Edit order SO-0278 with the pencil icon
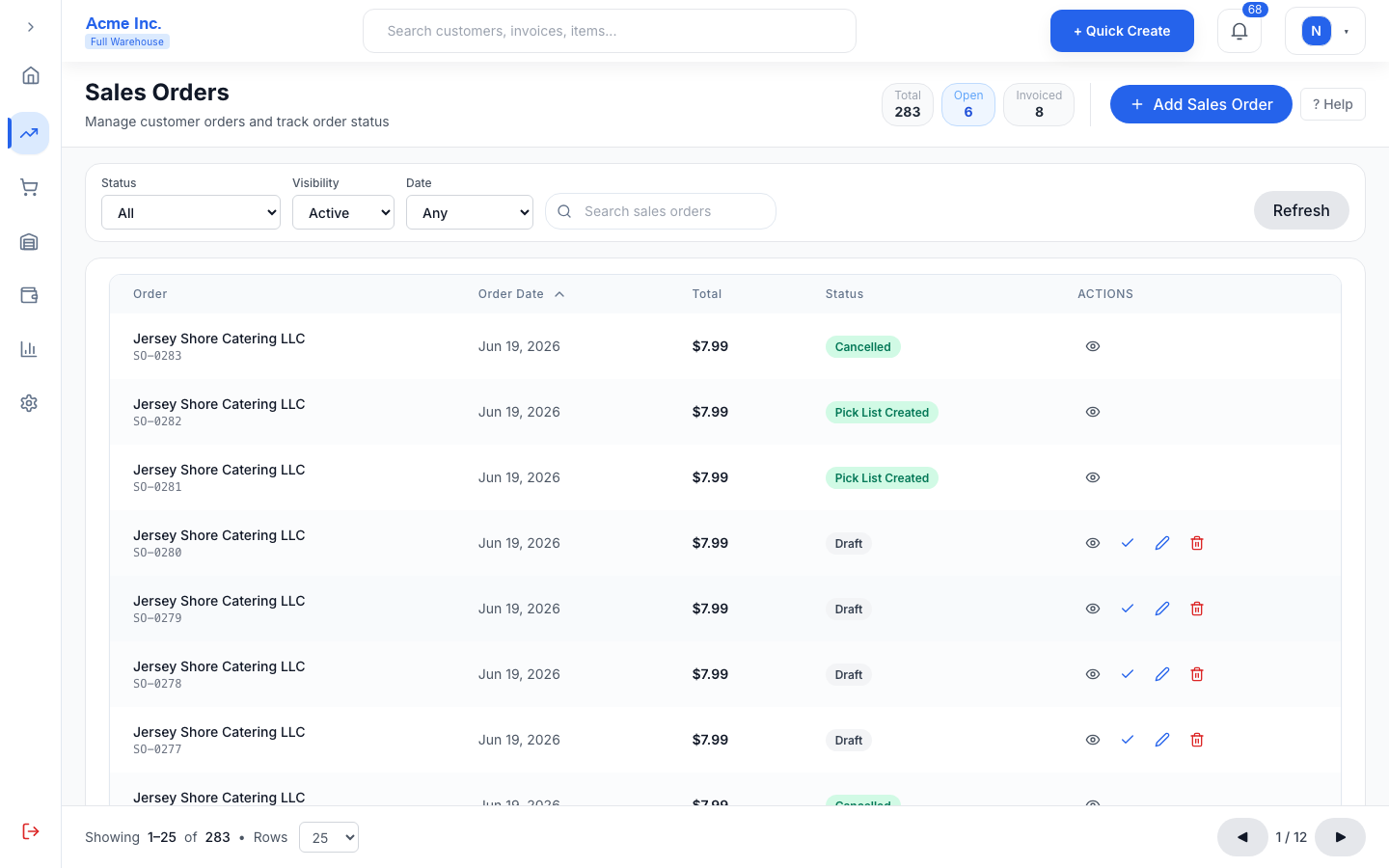 pyautogui.click(x=1162, y=674)
